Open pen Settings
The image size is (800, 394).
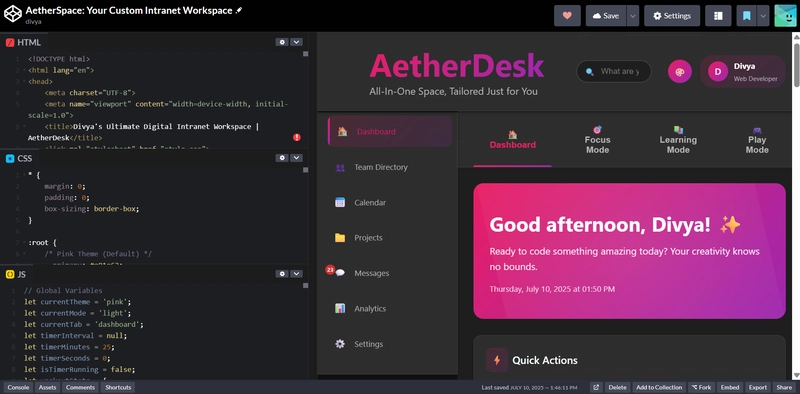(x=671, y=16)
